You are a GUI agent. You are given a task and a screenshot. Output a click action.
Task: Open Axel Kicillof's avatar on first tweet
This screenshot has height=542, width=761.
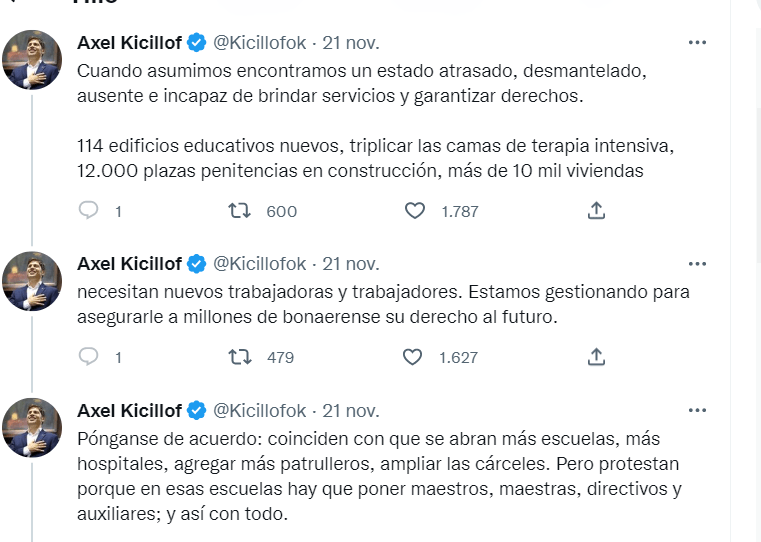pyautogui.click(x=32, y=60)
